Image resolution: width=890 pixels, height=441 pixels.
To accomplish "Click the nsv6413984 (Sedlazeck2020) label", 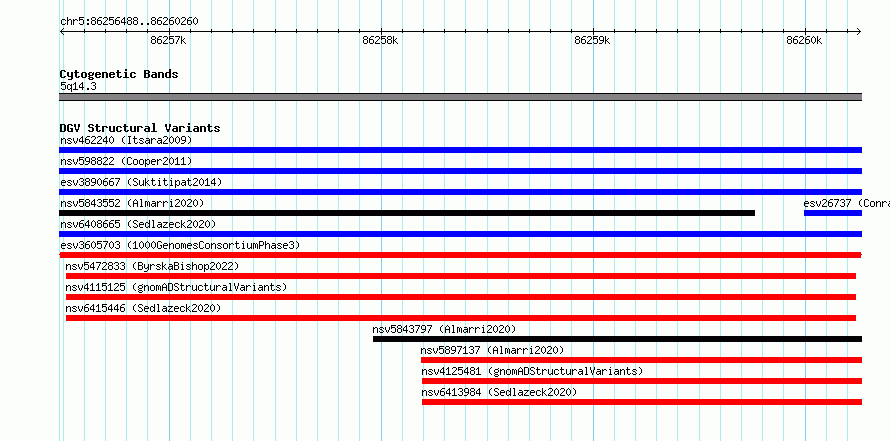I will pos(499,392).
